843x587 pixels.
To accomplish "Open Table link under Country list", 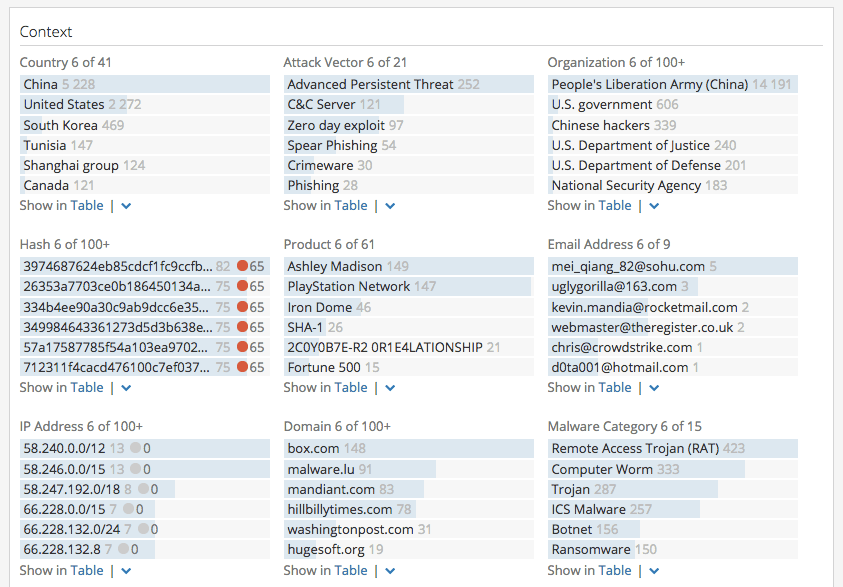I will [87, 205].
